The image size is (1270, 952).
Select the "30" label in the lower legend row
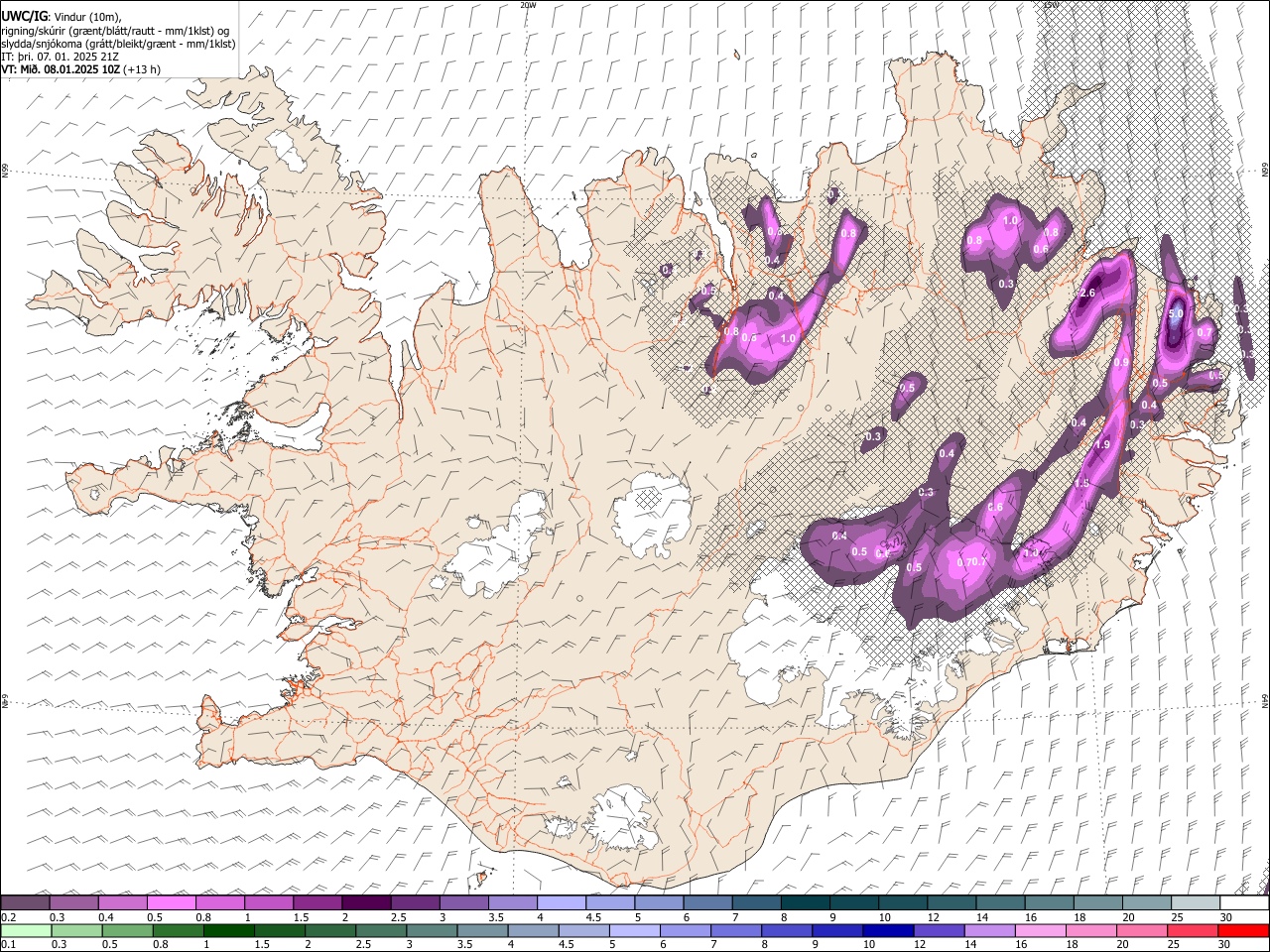[x=1225, y=944]
